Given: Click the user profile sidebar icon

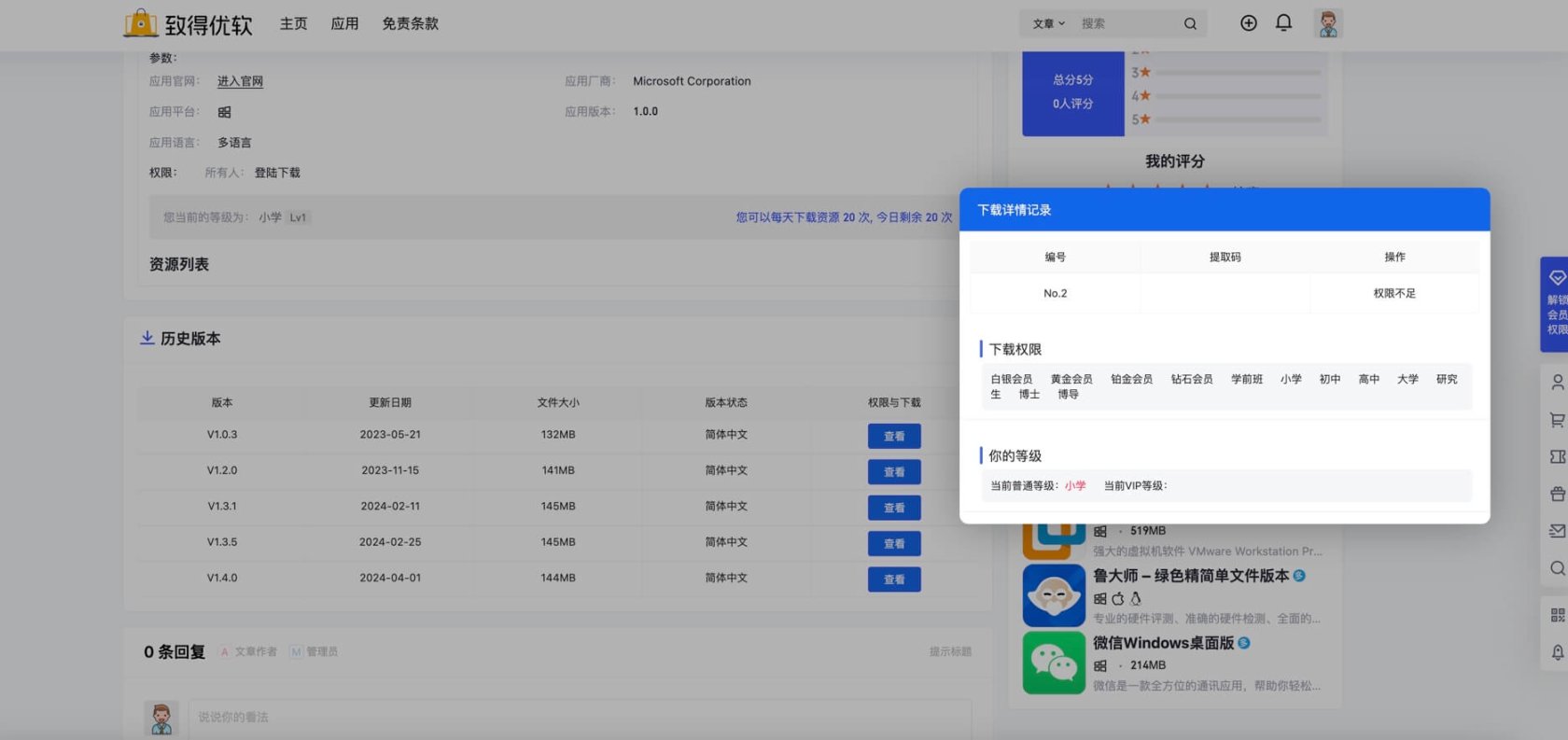Looking at the screenshot, I should [1557, 383].
